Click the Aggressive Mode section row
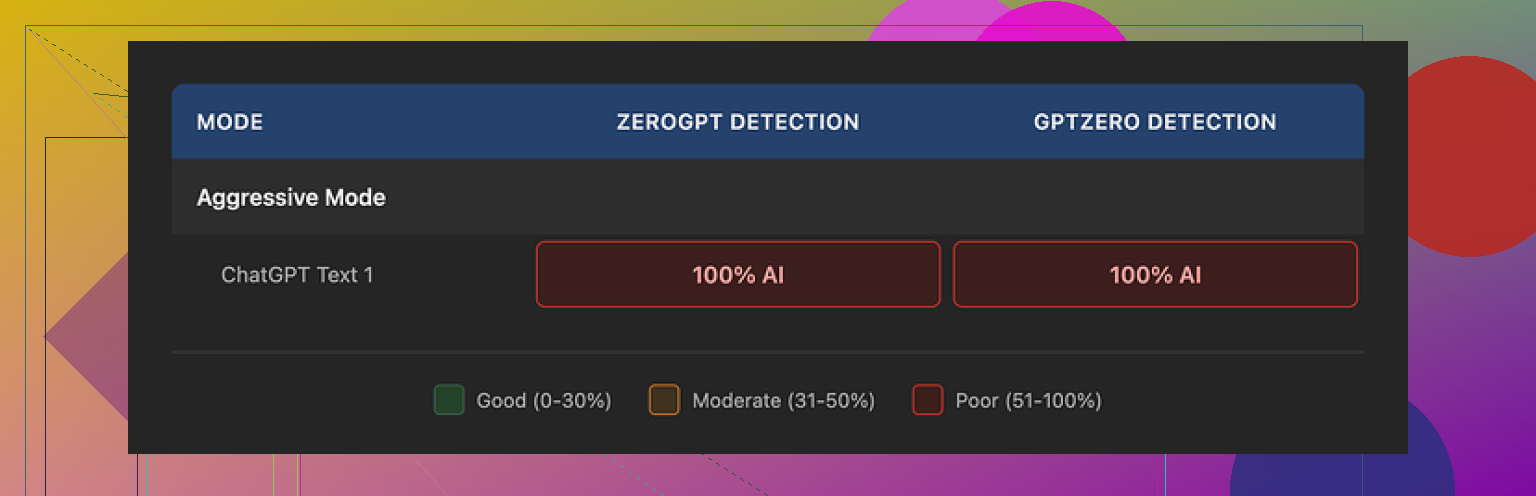This screenshot has width=1536, height=496. 291,198
